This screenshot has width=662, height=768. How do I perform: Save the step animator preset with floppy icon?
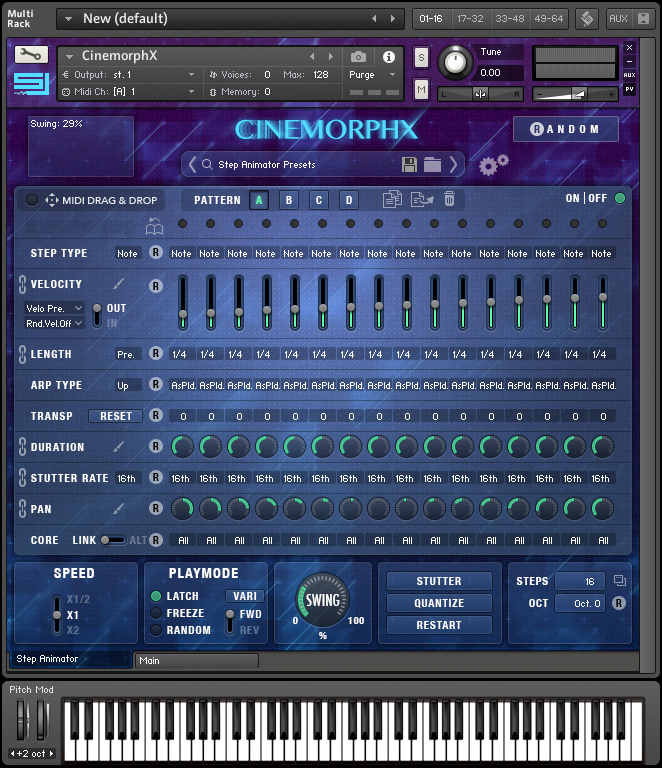coord(409,165)
